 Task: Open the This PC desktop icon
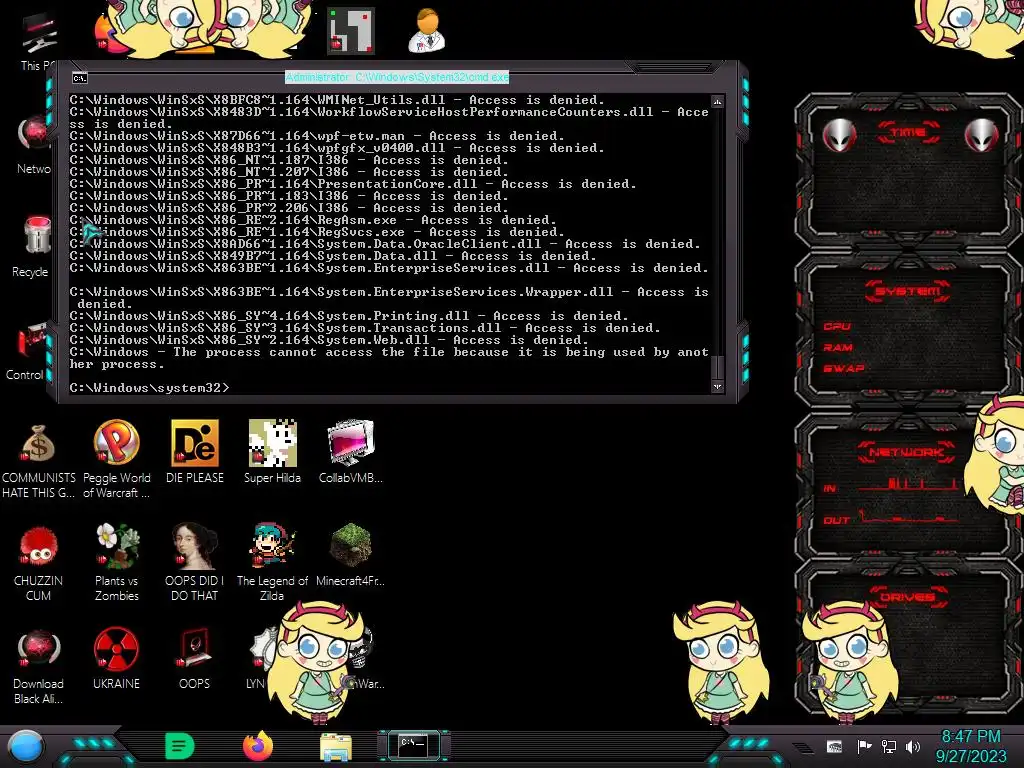[x=38, y=38]
